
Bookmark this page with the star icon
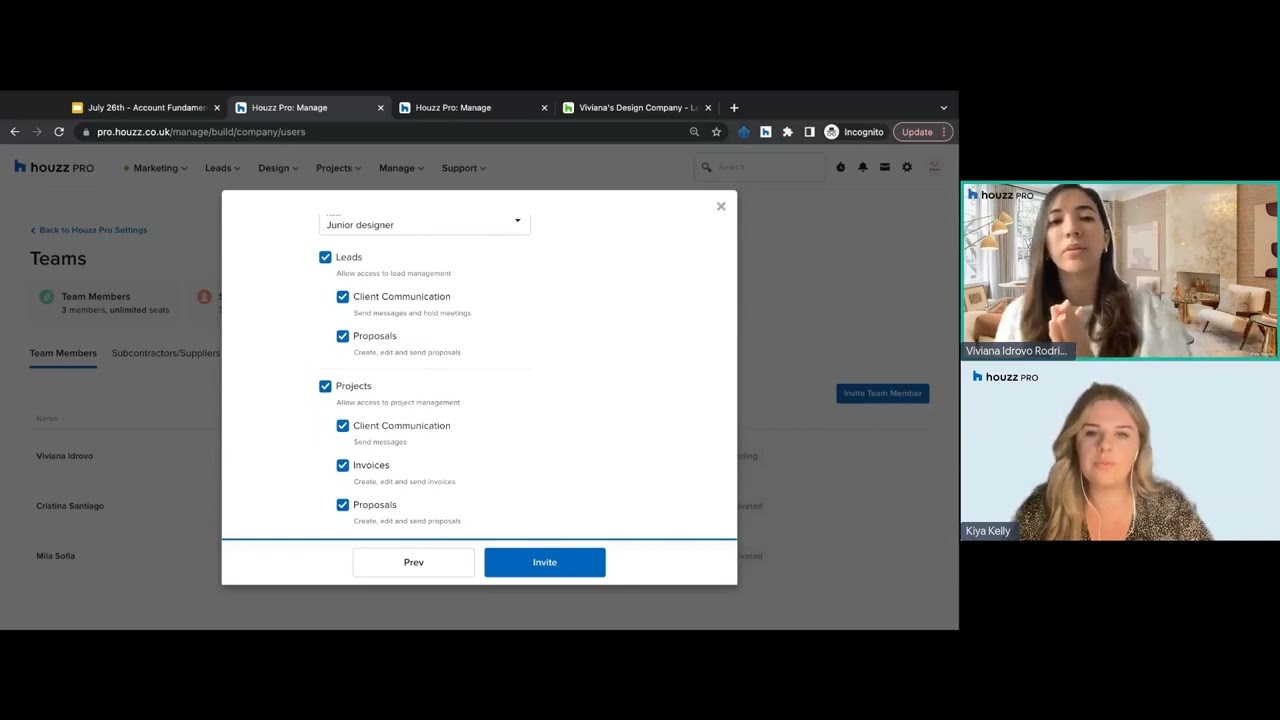tap(716, 132)
